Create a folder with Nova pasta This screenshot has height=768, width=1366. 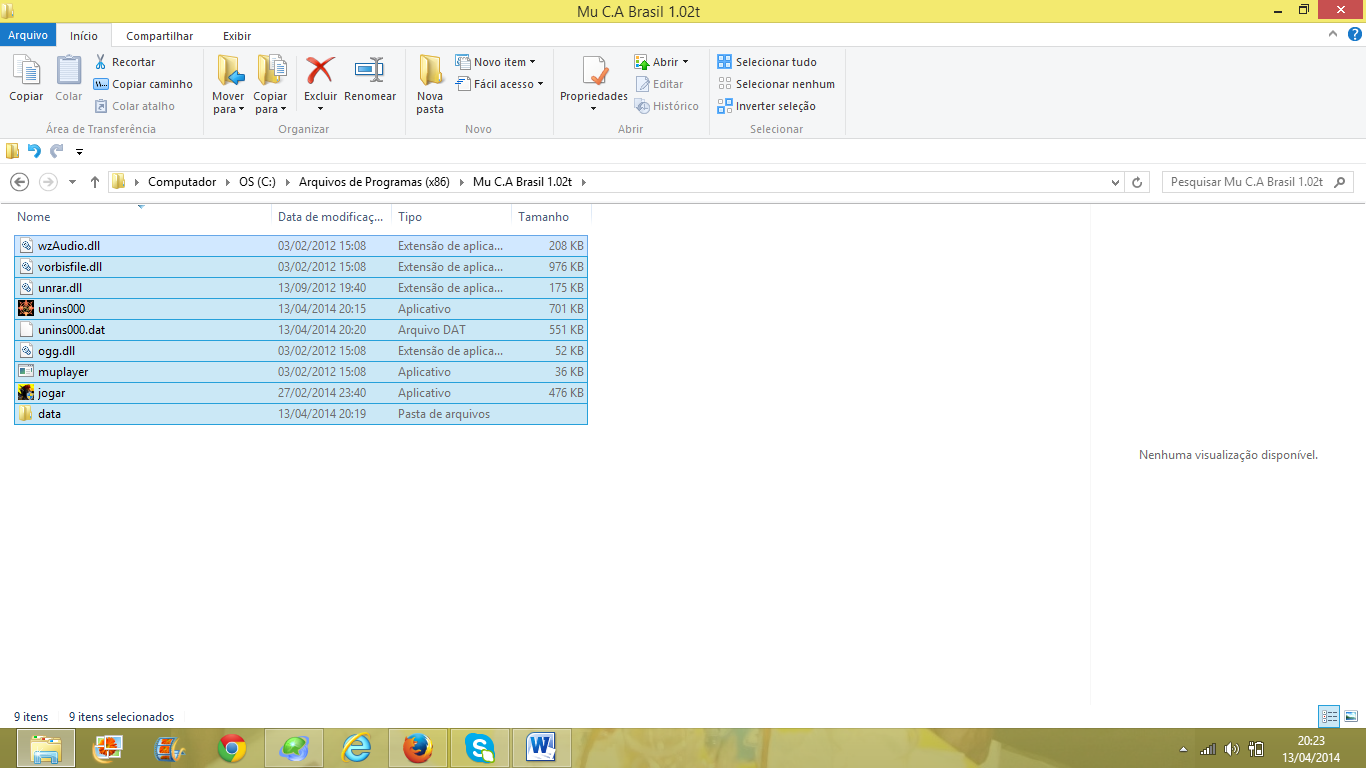[x=430, y=83]
